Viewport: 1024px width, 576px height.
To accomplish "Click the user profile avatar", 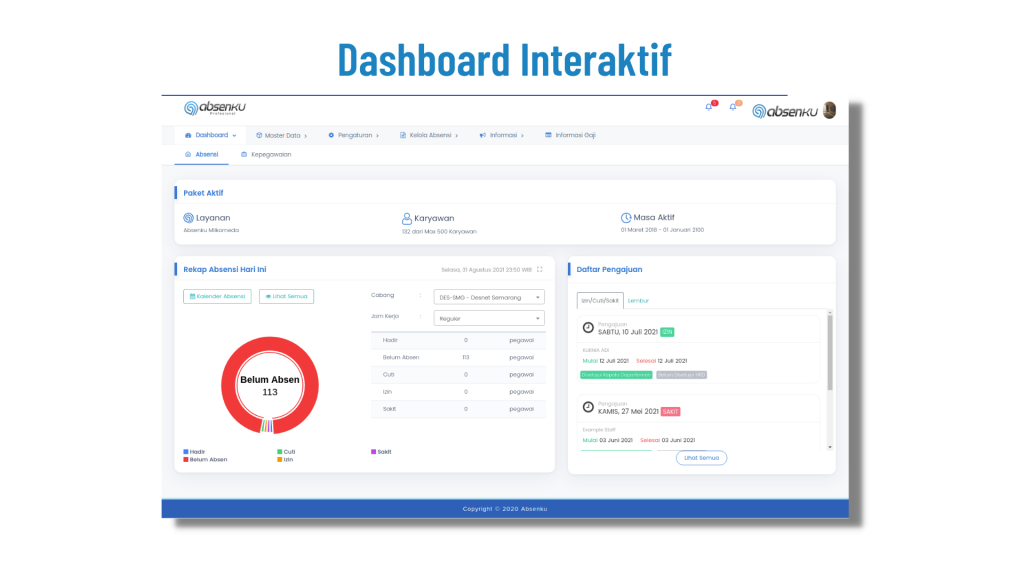I will (829, 110).
